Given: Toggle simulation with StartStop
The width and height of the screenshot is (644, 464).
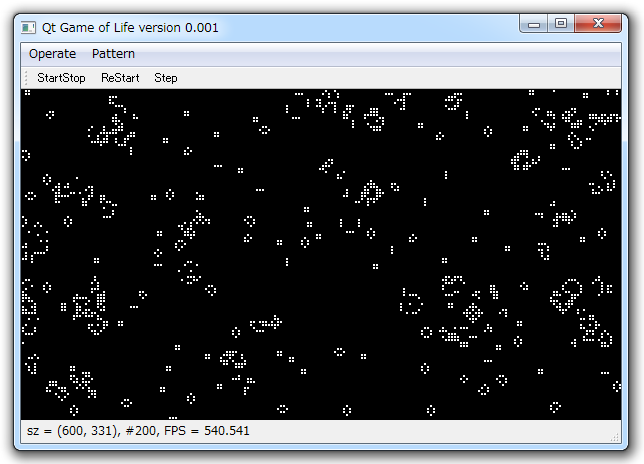Looking at the screenshot, I should click(x=61, y=78).
